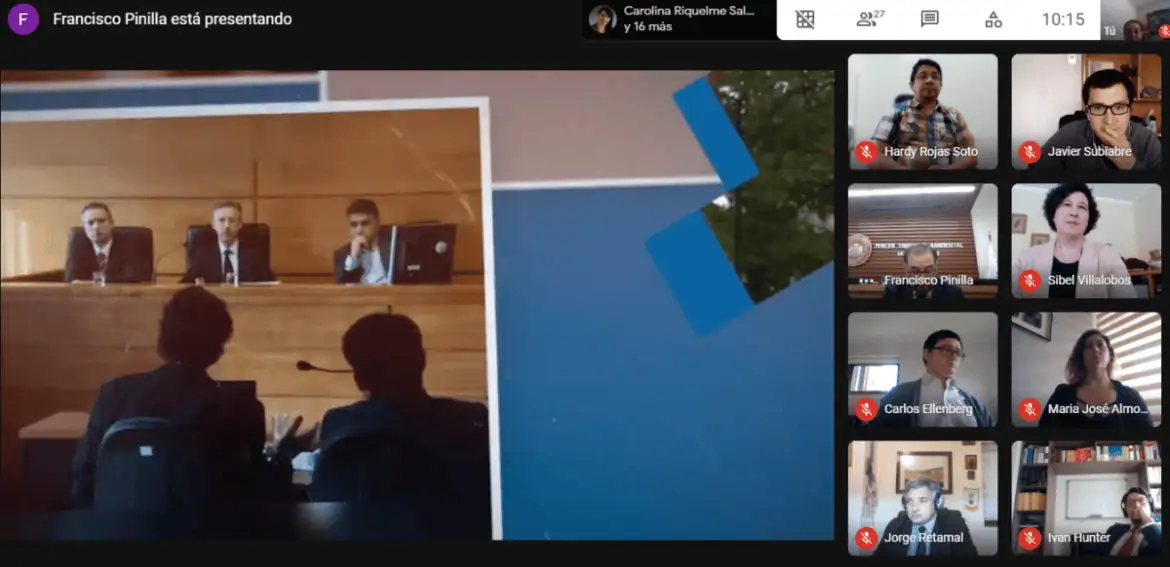Open the activities shapes icon

(x=993, y=19)
